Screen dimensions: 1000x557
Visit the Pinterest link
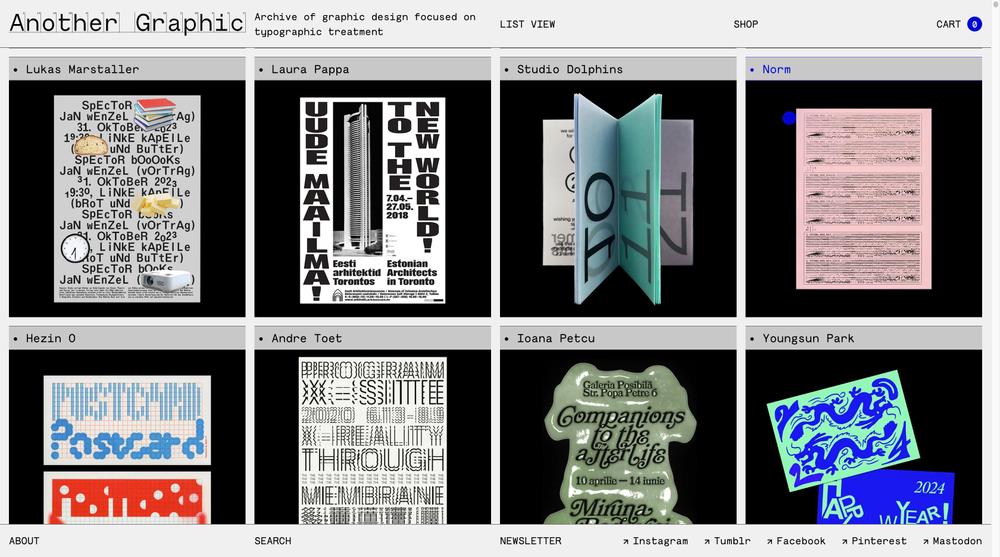pyautogui.click(x=874, y=541)
